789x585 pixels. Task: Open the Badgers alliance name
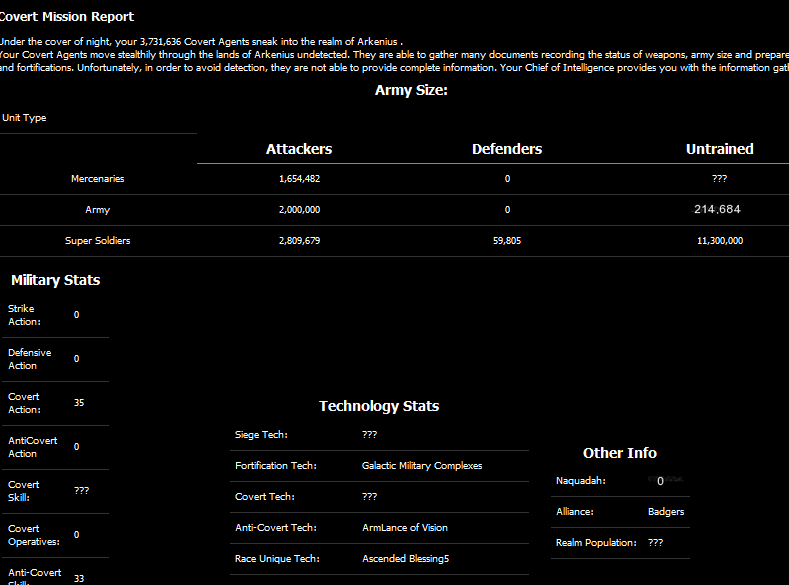(666, 512)
